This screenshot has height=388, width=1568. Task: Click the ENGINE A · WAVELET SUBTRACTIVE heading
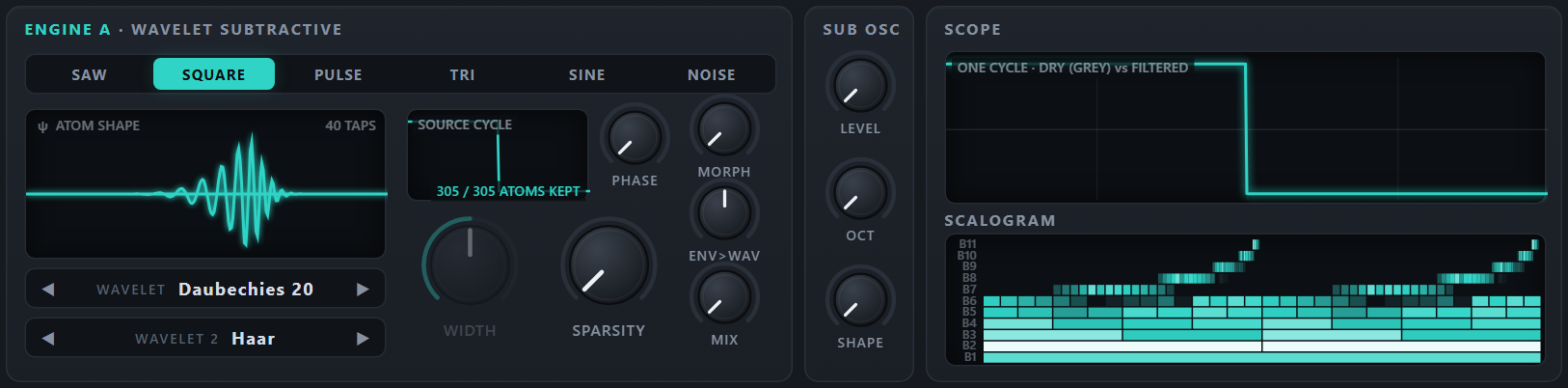(x=183, y=30)
